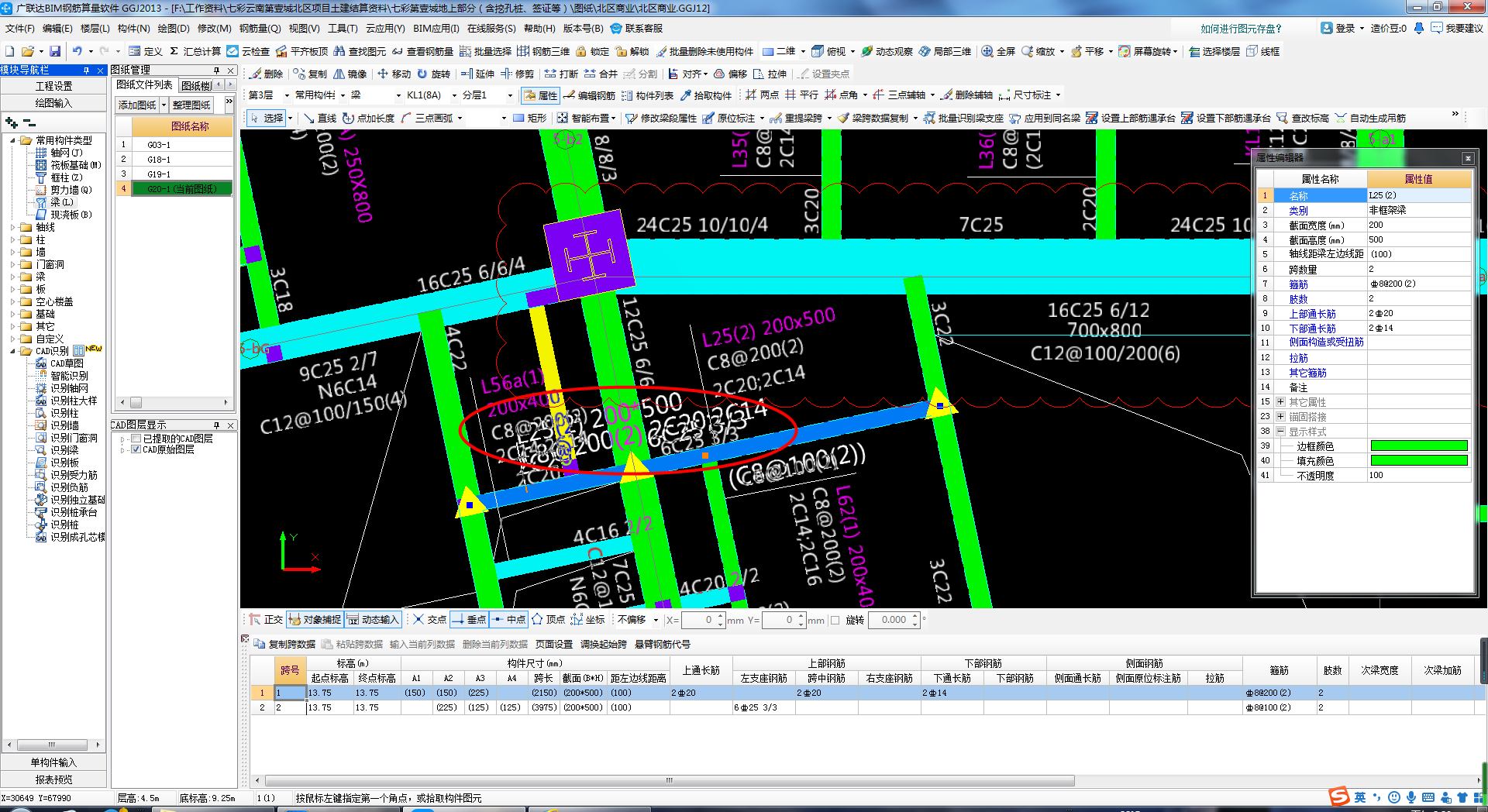This screenshot has width=1488, height=812.
Task: Open the BIM应用(I) menu
Action: coord(436,29)
